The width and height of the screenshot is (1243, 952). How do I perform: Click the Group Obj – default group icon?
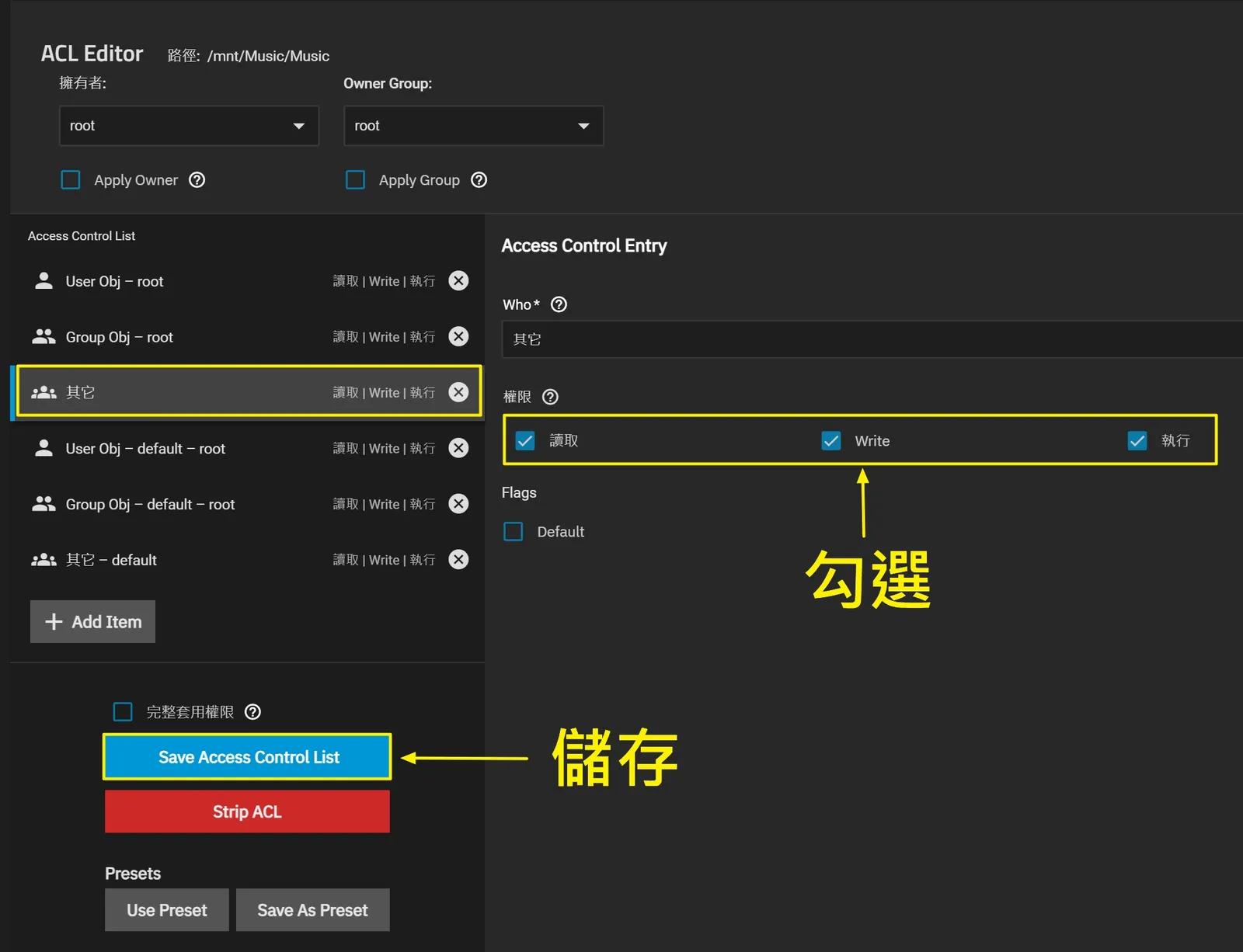pos(44,504)
